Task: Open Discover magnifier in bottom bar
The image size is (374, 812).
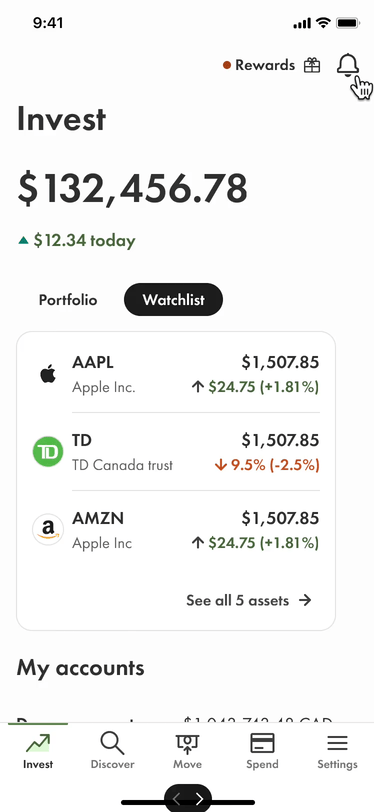Action: coord(112,744)
